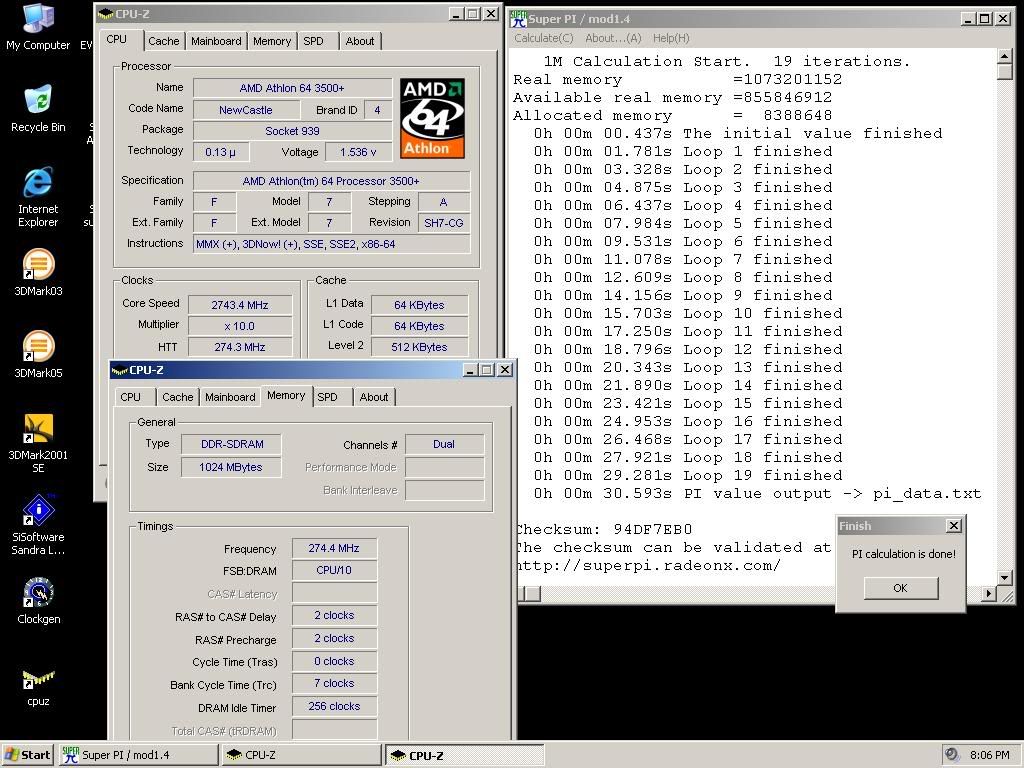
Task: Go to the Mainboard tab in the memory CPU-Z window
Action: 230,397
